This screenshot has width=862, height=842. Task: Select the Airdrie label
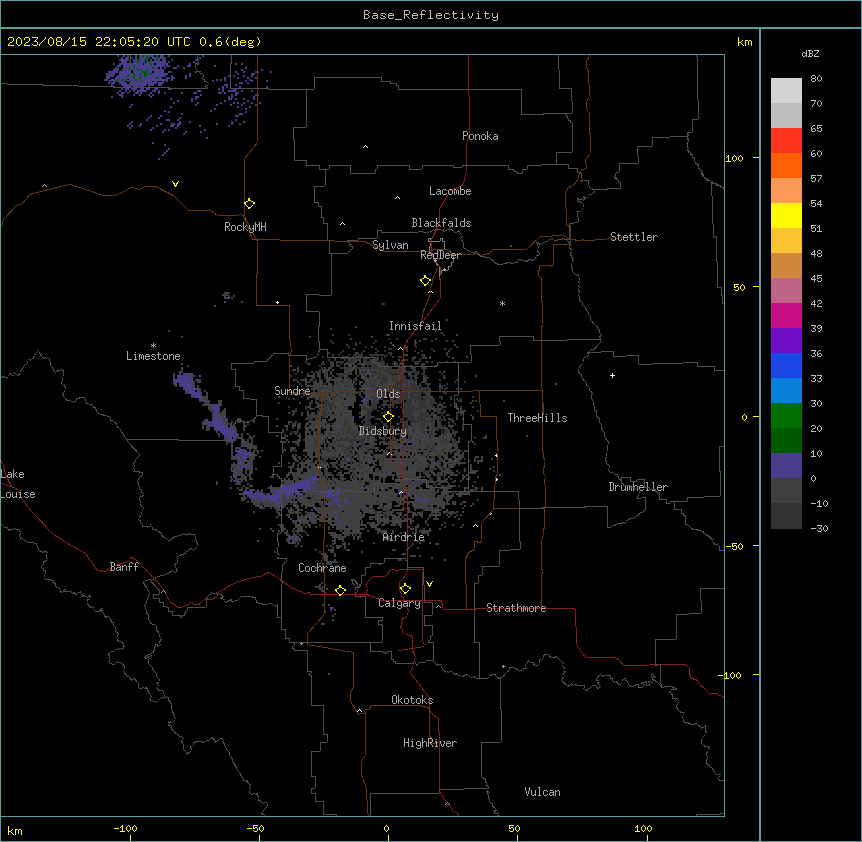404,537
